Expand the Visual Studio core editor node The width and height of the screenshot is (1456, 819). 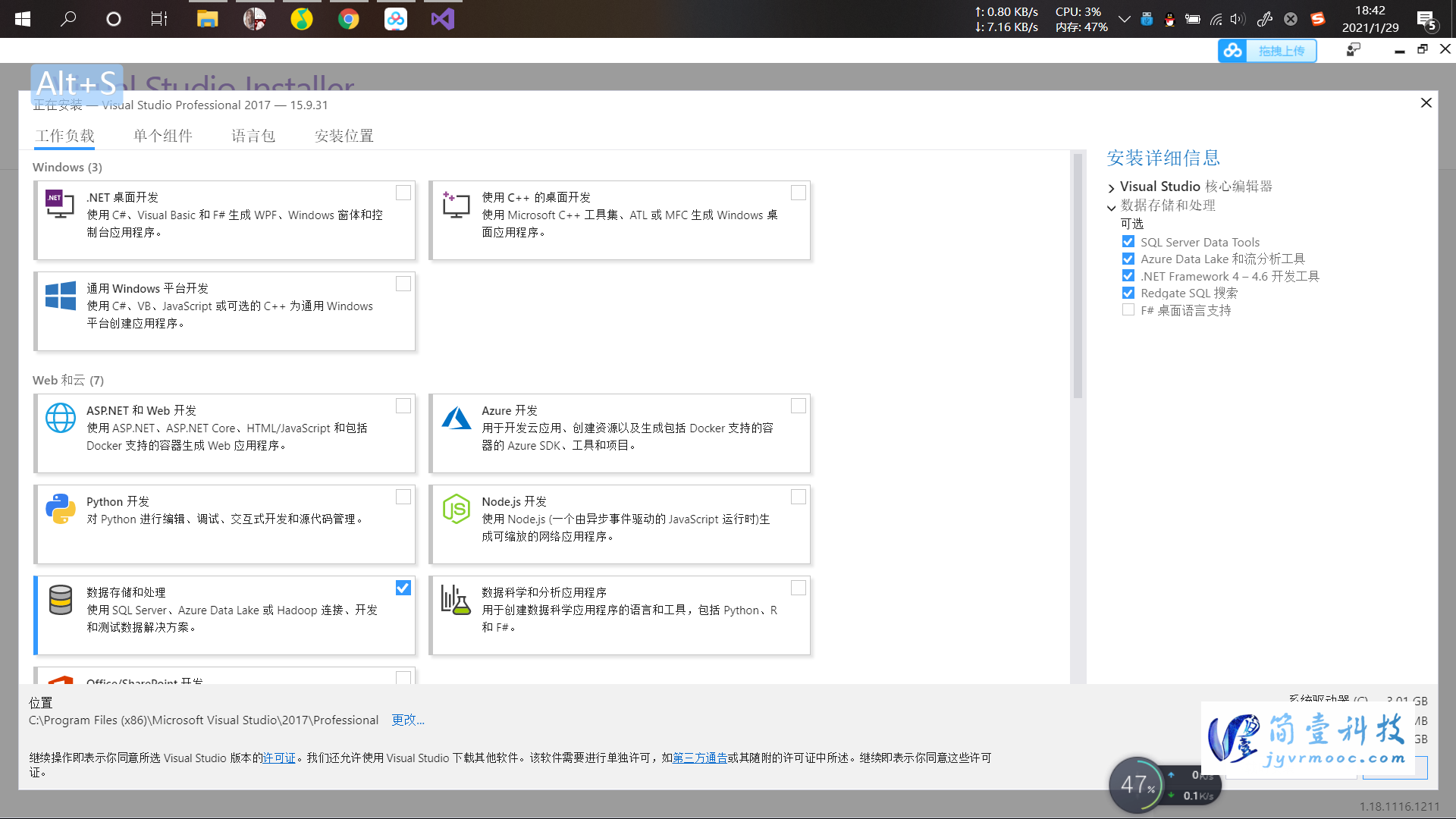coord(1112,187)
